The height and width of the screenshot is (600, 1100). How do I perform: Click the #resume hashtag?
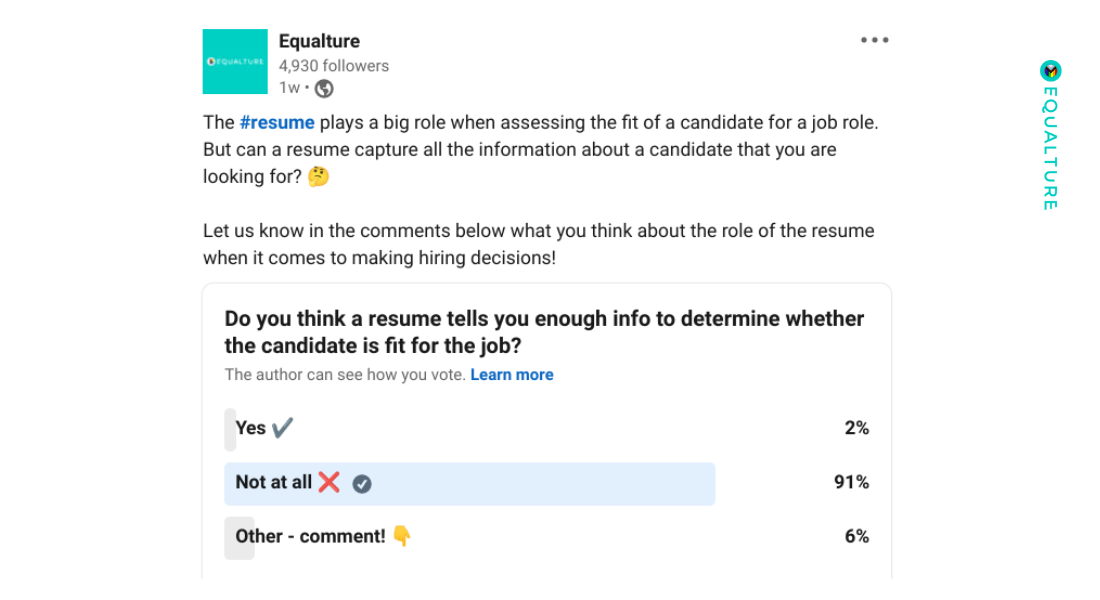click(x=277, y=122)
